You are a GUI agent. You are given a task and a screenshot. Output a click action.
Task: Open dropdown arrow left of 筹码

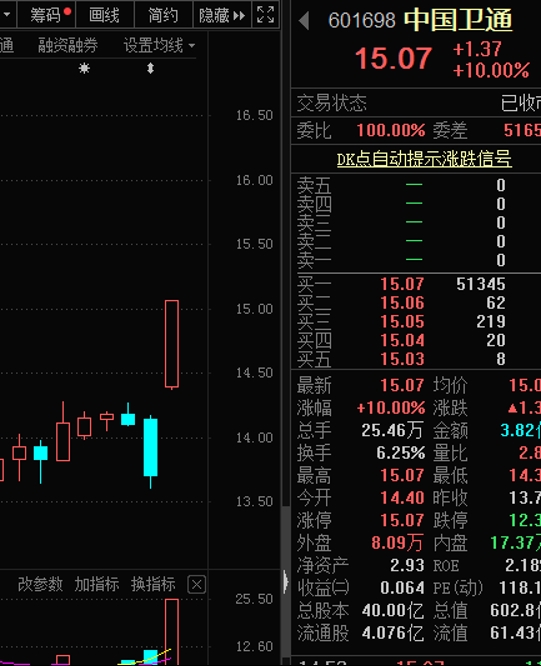7,15
